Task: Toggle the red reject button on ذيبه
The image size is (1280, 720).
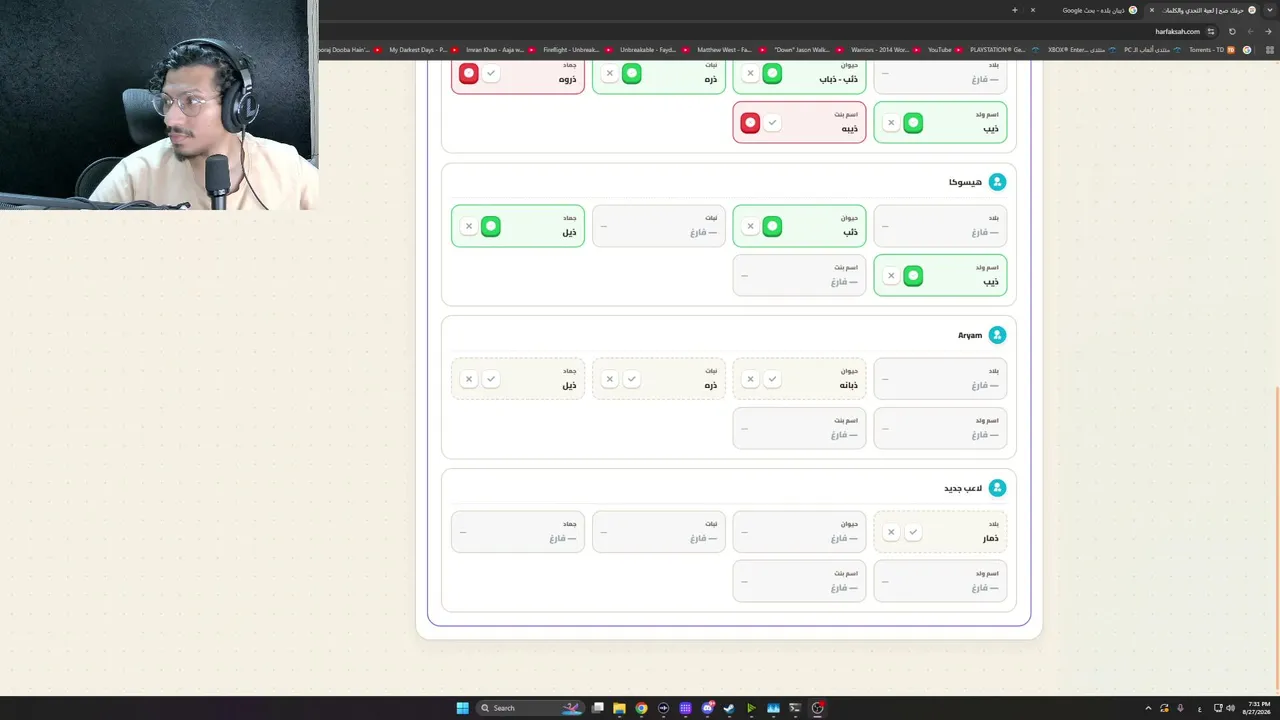Action: click(750, 122)
